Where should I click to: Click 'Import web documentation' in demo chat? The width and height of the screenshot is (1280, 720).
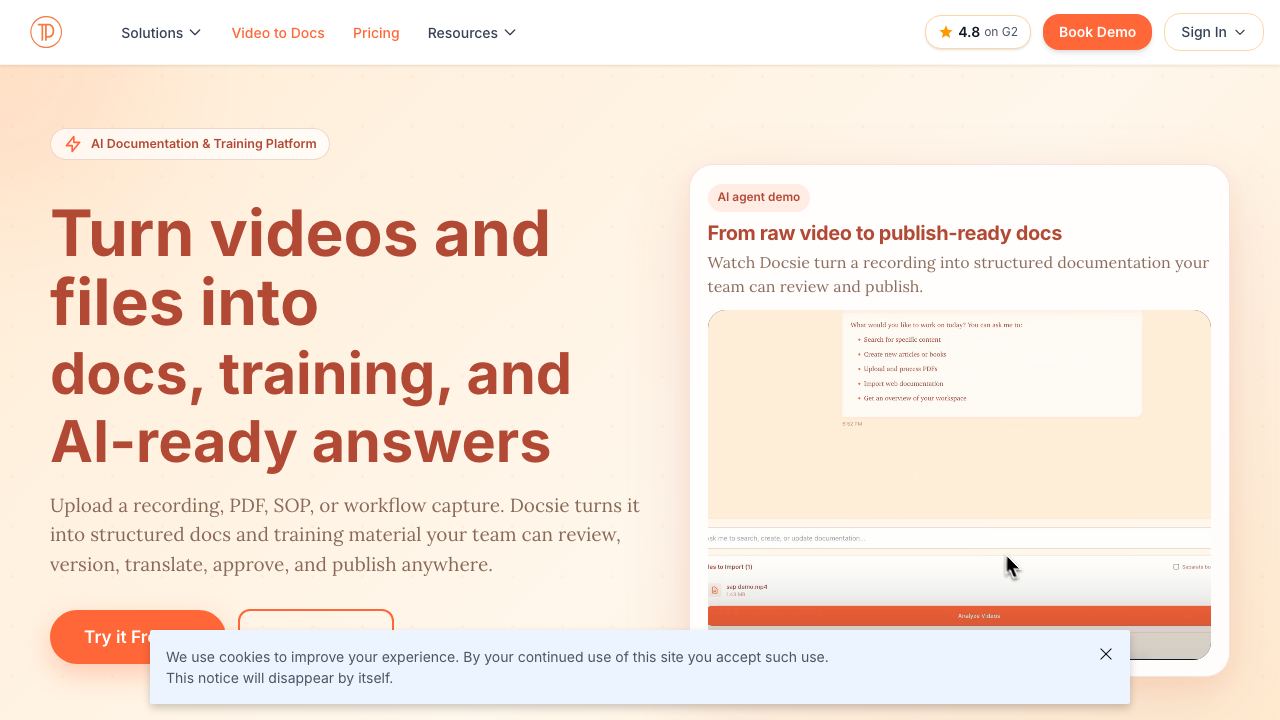pos(903,384)
